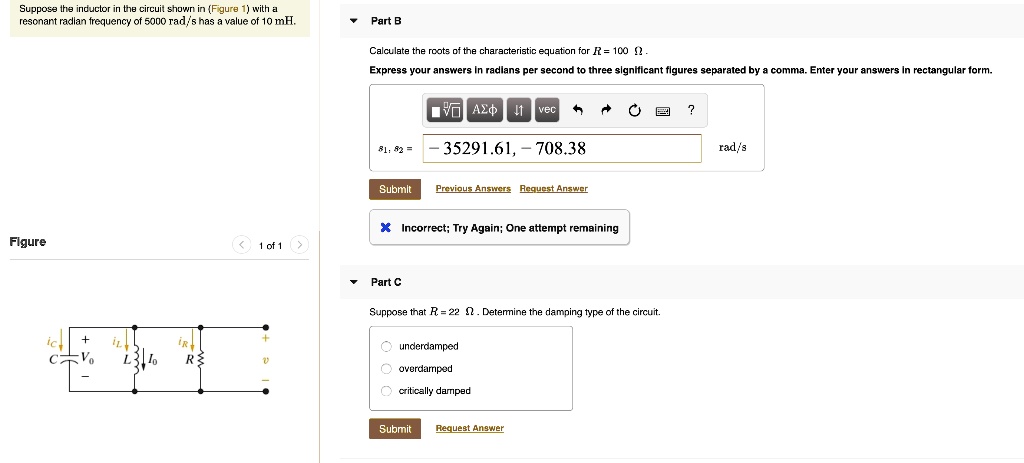The height and width of the screenshot is (463, 1024).
Task: Open the keyboard shortcuts icon
Action: [x=662, y=110]
